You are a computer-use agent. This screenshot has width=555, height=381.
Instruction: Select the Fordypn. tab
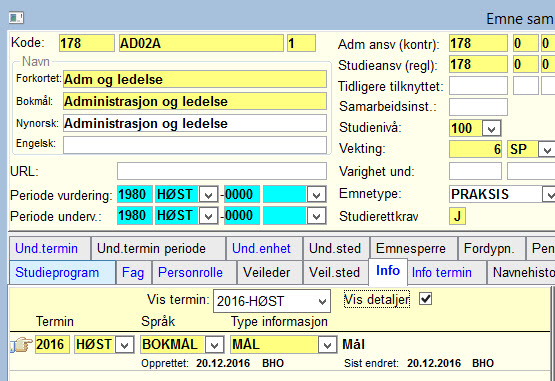point(491,248)
